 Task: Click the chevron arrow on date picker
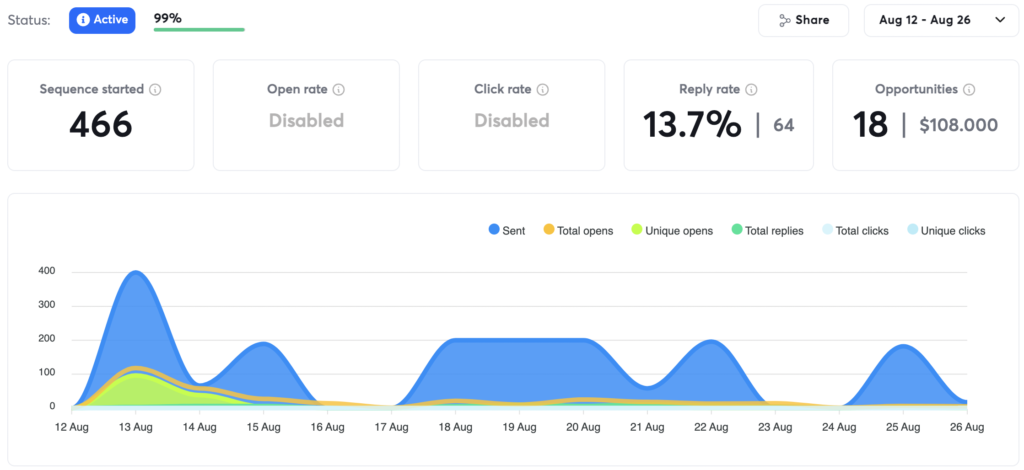(x=1000, y=20)
